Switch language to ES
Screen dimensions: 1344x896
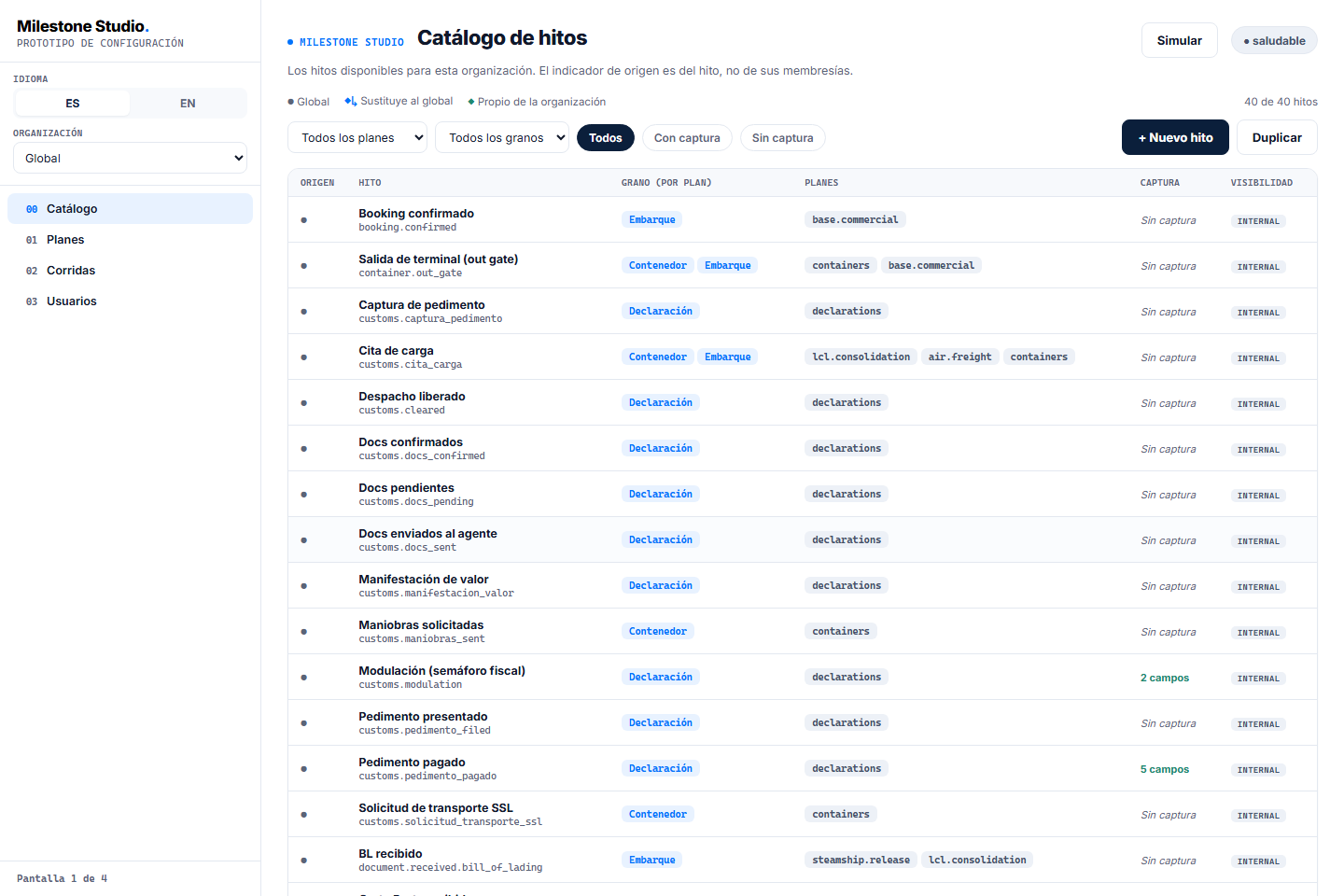(73, 103)
